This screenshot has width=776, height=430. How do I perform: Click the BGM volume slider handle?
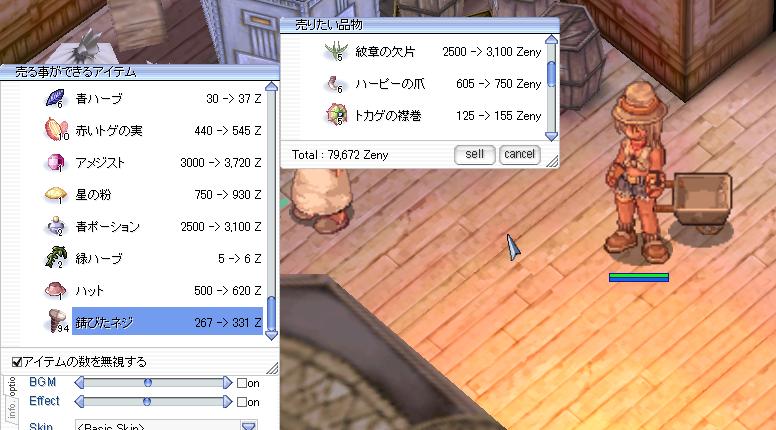click(147, 382)
